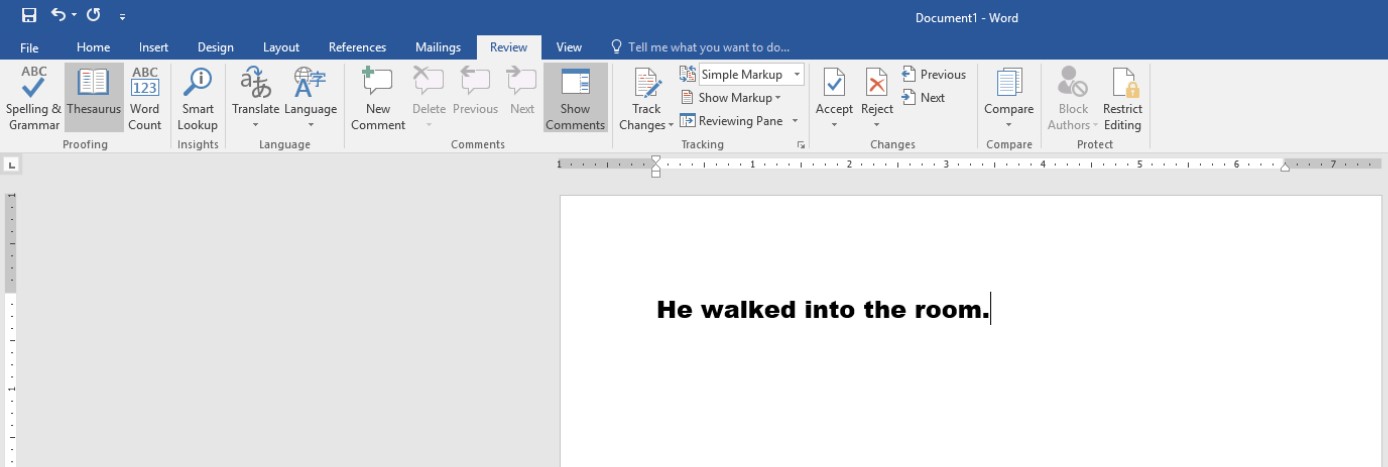This screenshot has height=467, width=1388.
Task: Switch to the View tab
Action: (569, 47)
